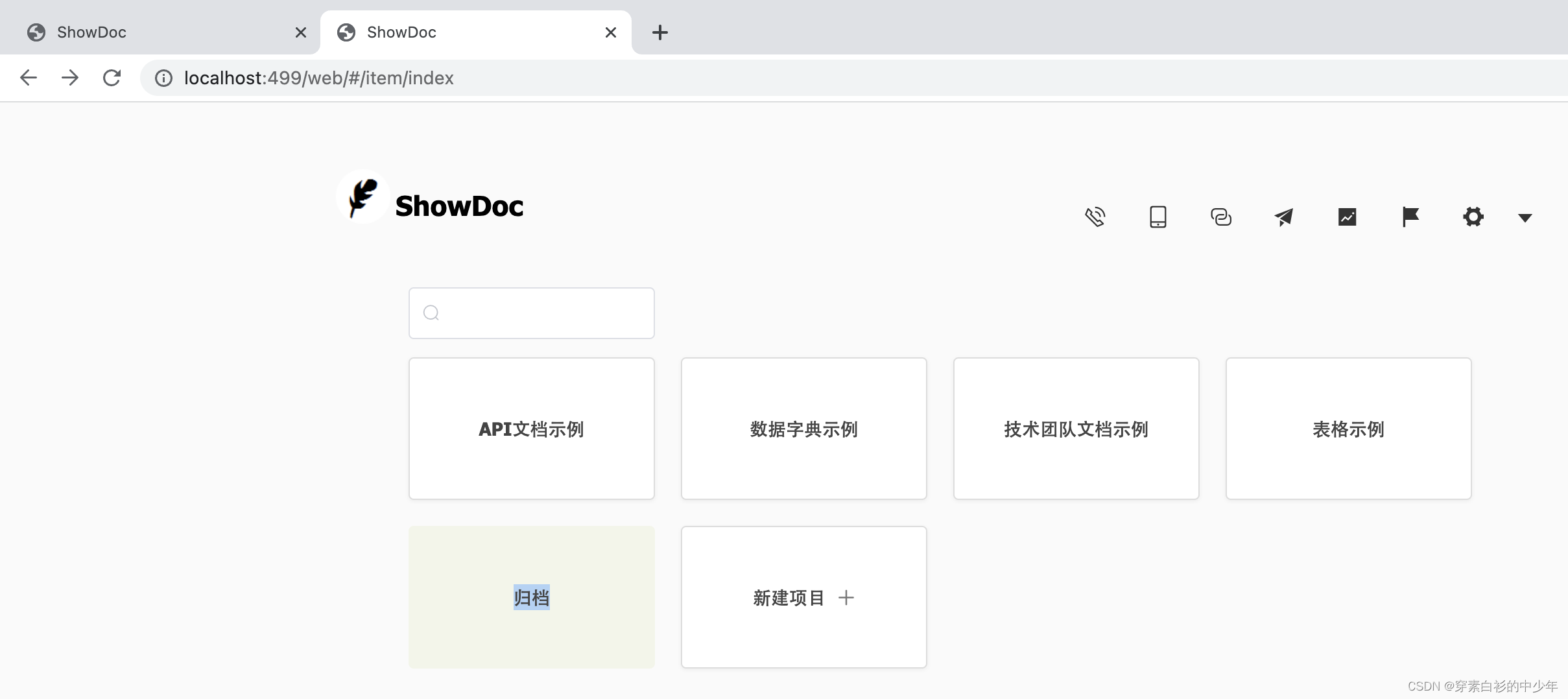Screen dimensions: 1568x699
Task: Click the ShowDoc feather logo
Action: pos(362,196)
